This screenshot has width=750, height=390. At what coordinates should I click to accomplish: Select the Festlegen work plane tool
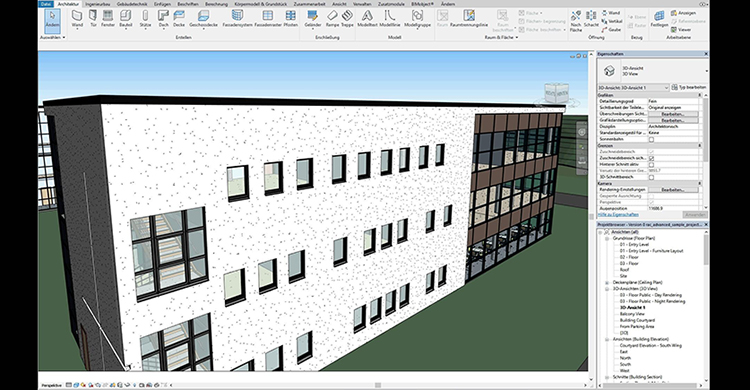(659, 19)
